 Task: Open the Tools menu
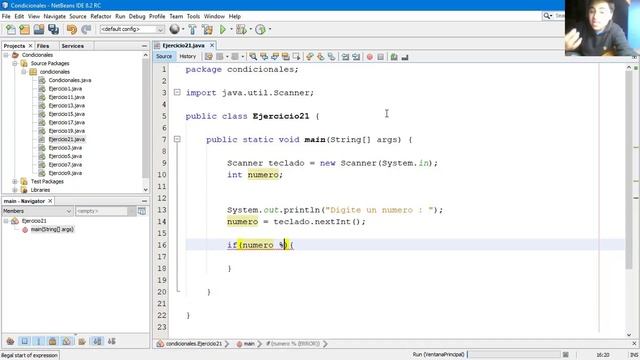[x=193, y=16]
